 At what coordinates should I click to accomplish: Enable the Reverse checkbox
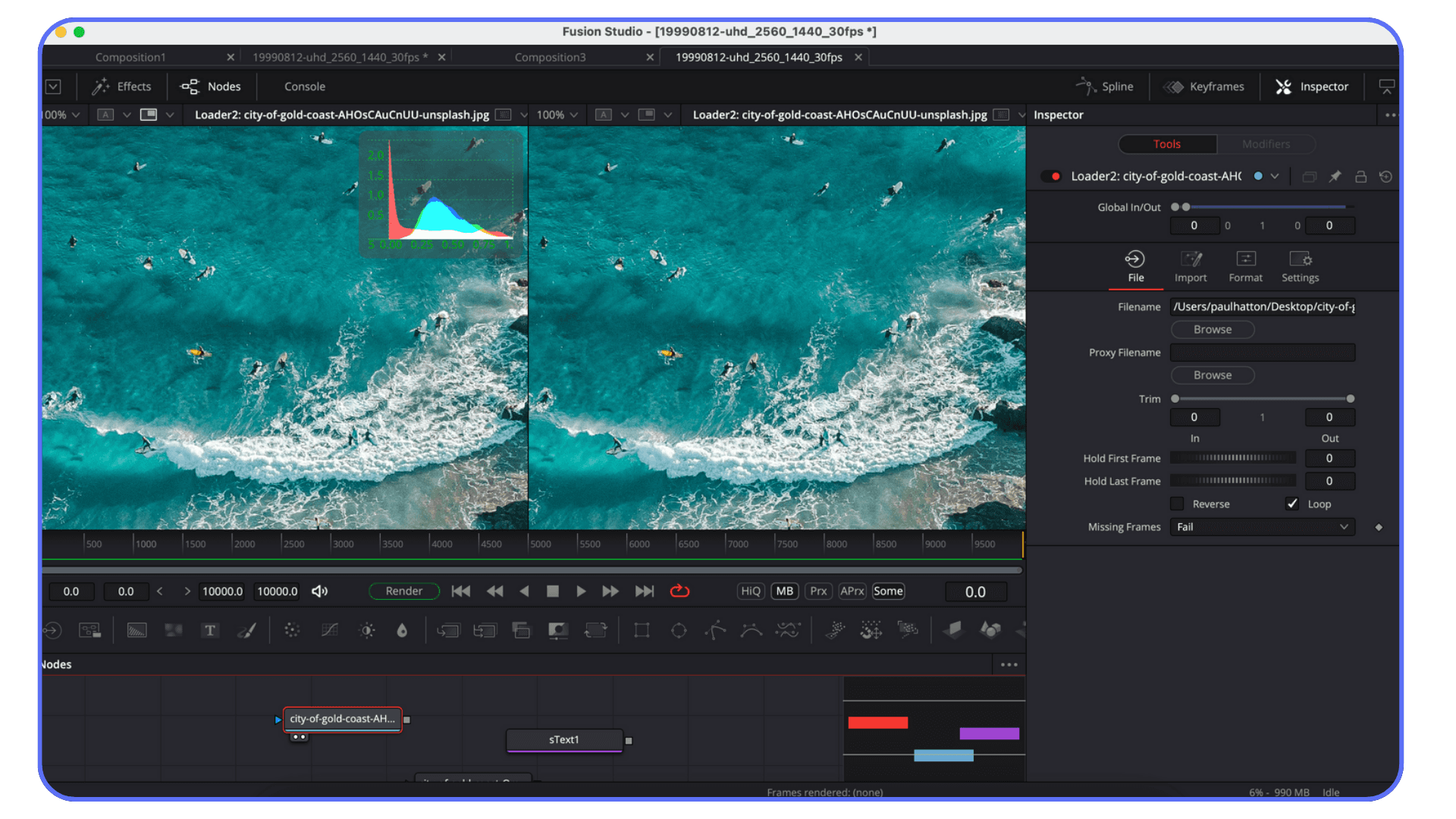pyautogui.click(x=1177, y=504)
